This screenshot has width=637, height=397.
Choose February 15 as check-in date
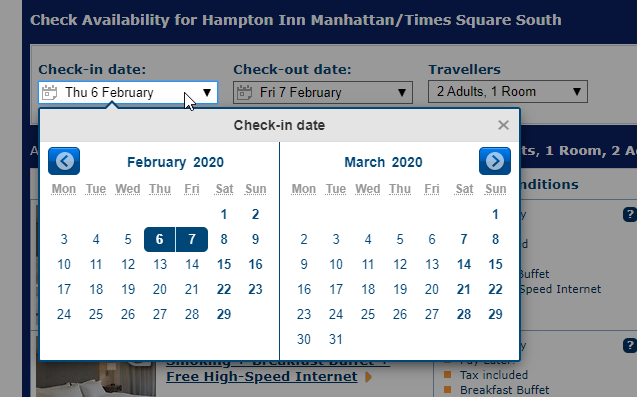pyautogui.click(x=224, y=265)
